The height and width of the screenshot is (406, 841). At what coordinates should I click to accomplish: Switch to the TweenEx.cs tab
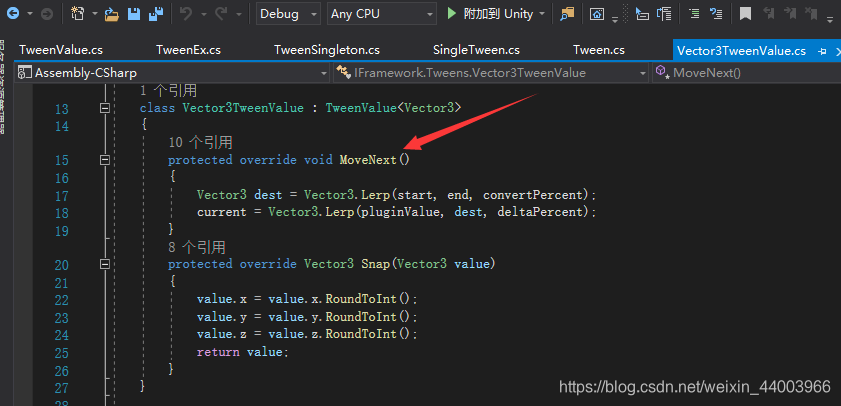[x=188, y=50]
